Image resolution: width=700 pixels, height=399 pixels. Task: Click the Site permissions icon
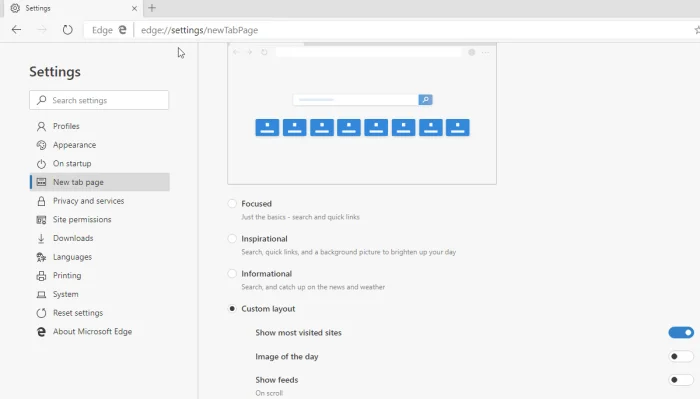click(41, 220)
